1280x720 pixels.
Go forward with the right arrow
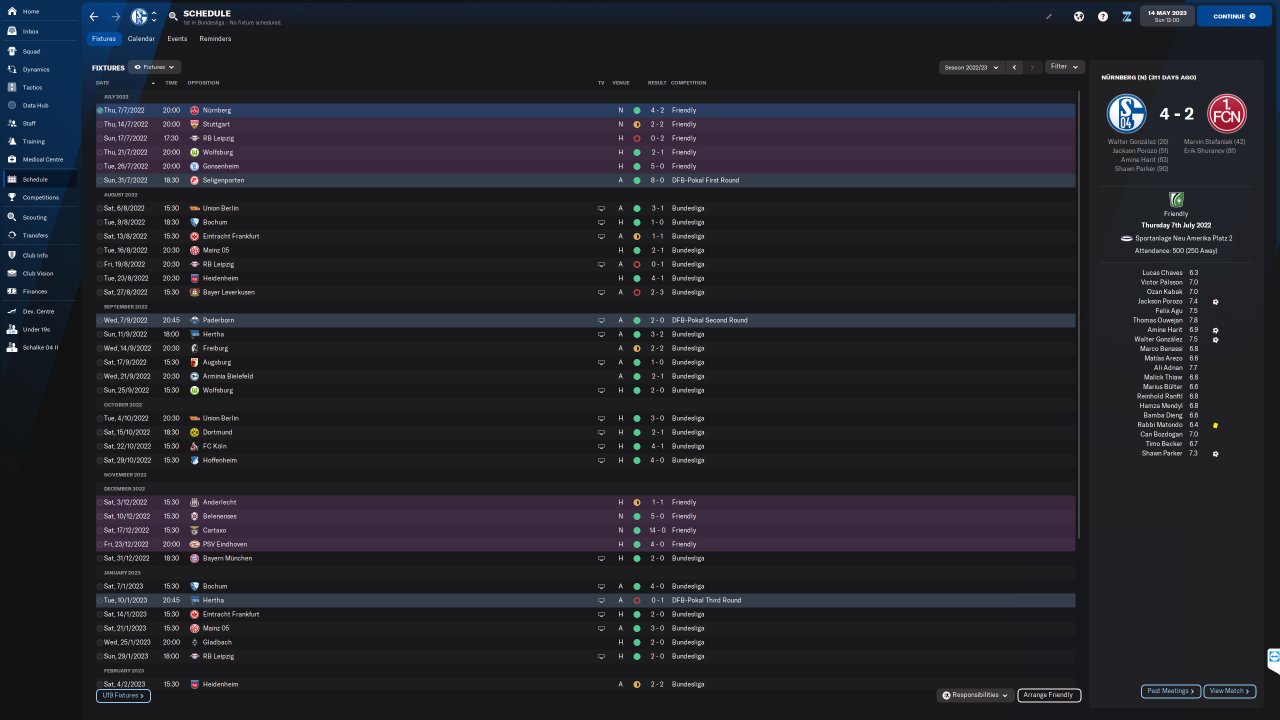116,17
